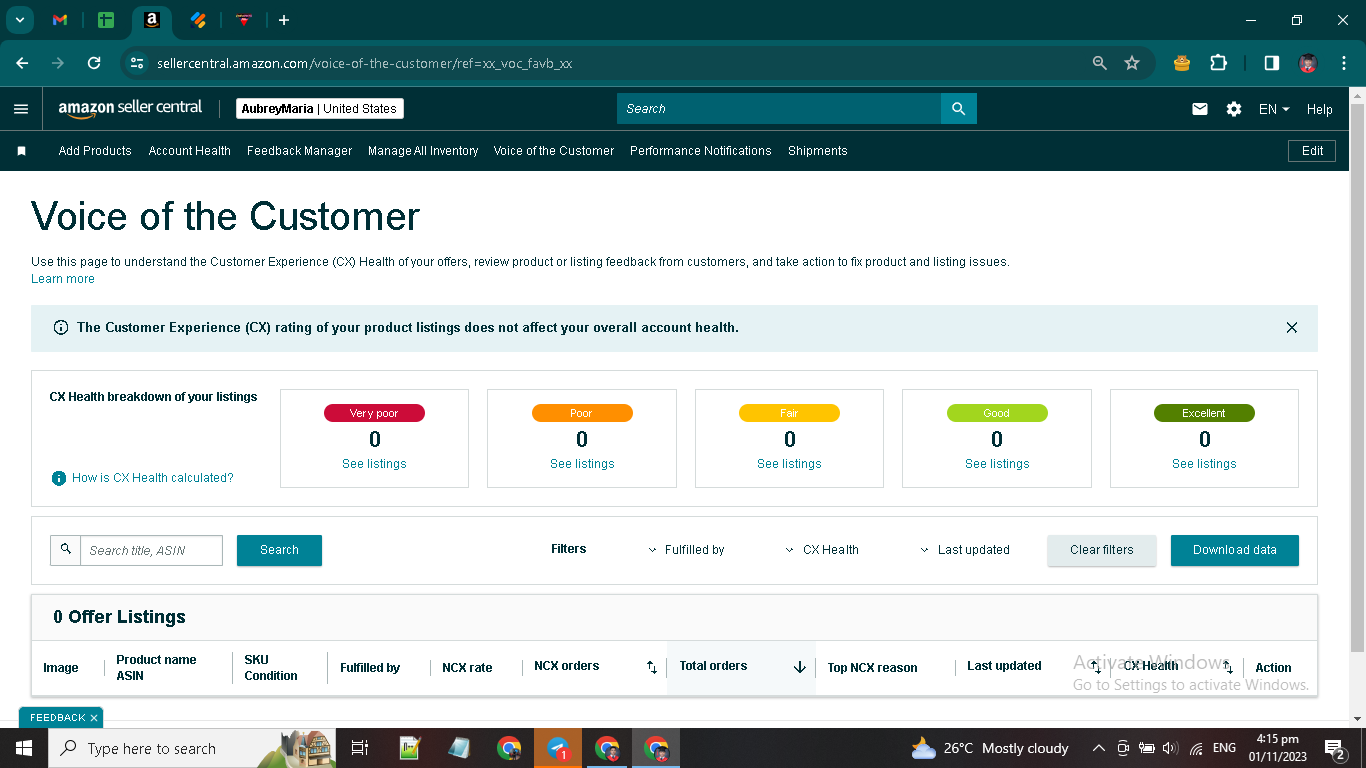This screenshot has width=1366, height=768.
Task: Sort Total orders descending arrow
Action: [x=800, y=667]
